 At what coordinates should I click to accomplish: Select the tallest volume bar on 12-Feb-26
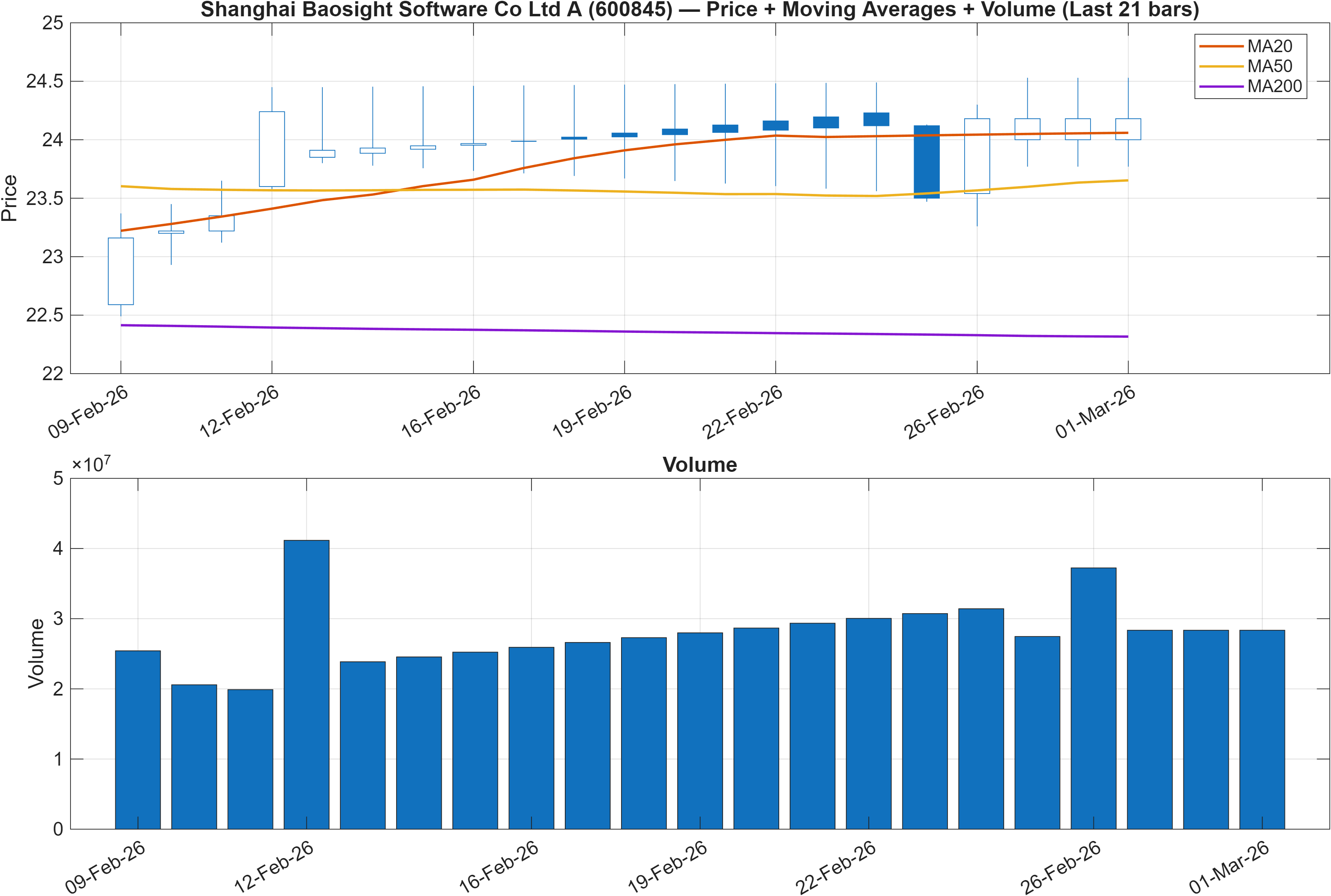306,685
